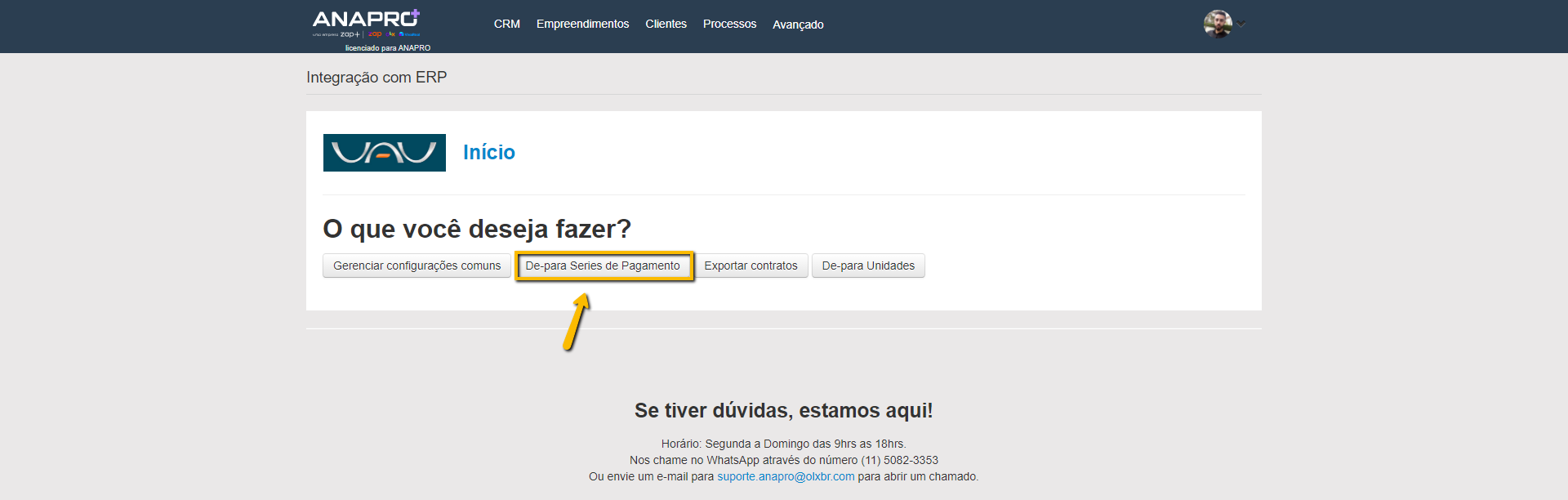Click the purple plus on ANAPRO logo
The image size is (1568, 500).
[x=415, y=14]
